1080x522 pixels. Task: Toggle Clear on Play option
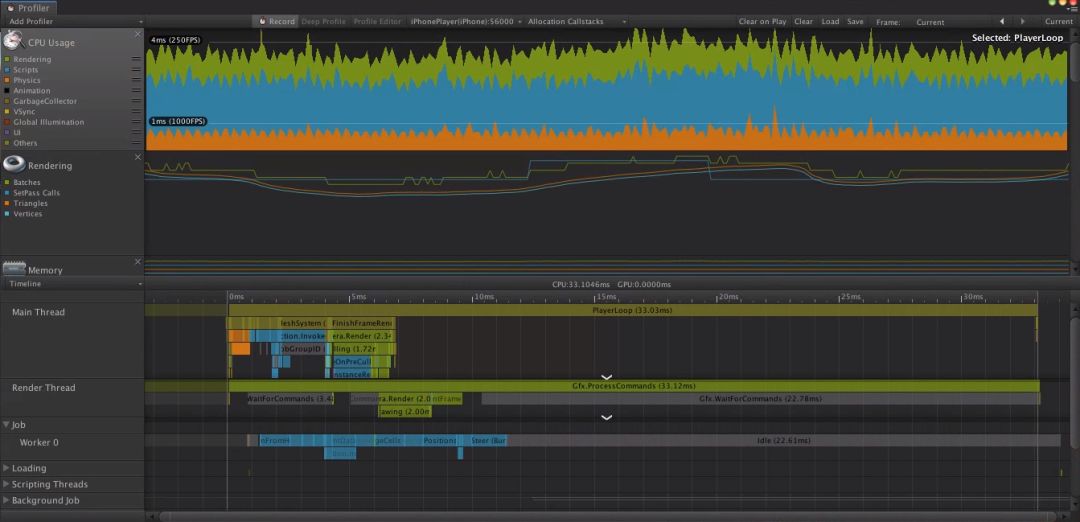(762, 21)
